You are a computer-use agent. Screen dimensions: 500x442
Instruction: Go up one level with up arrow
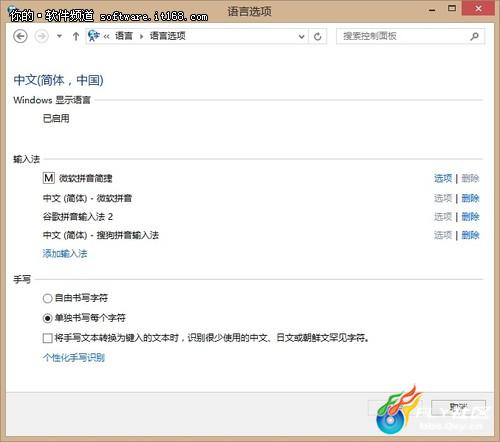coord(76,36)
